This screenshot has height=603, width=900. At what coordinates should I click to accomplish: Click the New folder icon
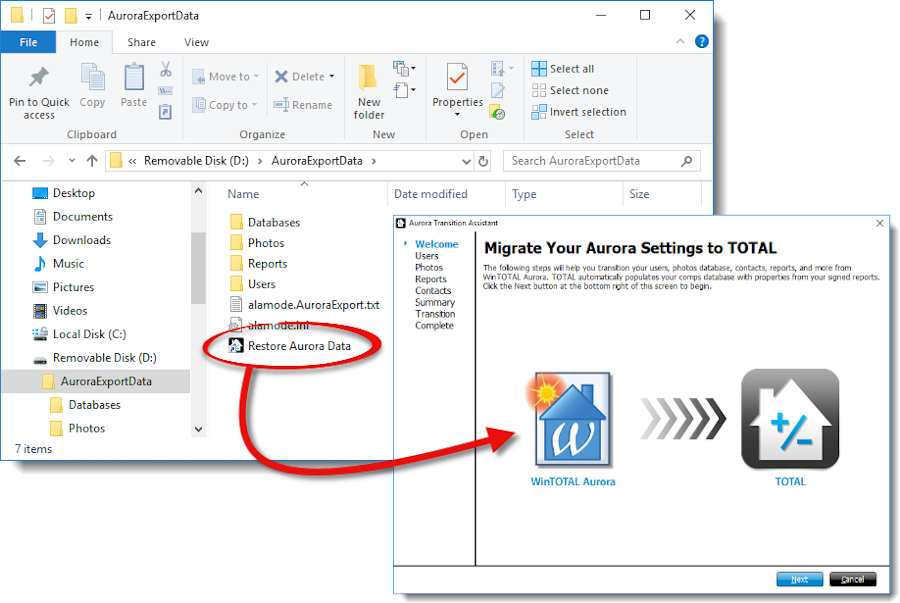(x=368, y=77)
